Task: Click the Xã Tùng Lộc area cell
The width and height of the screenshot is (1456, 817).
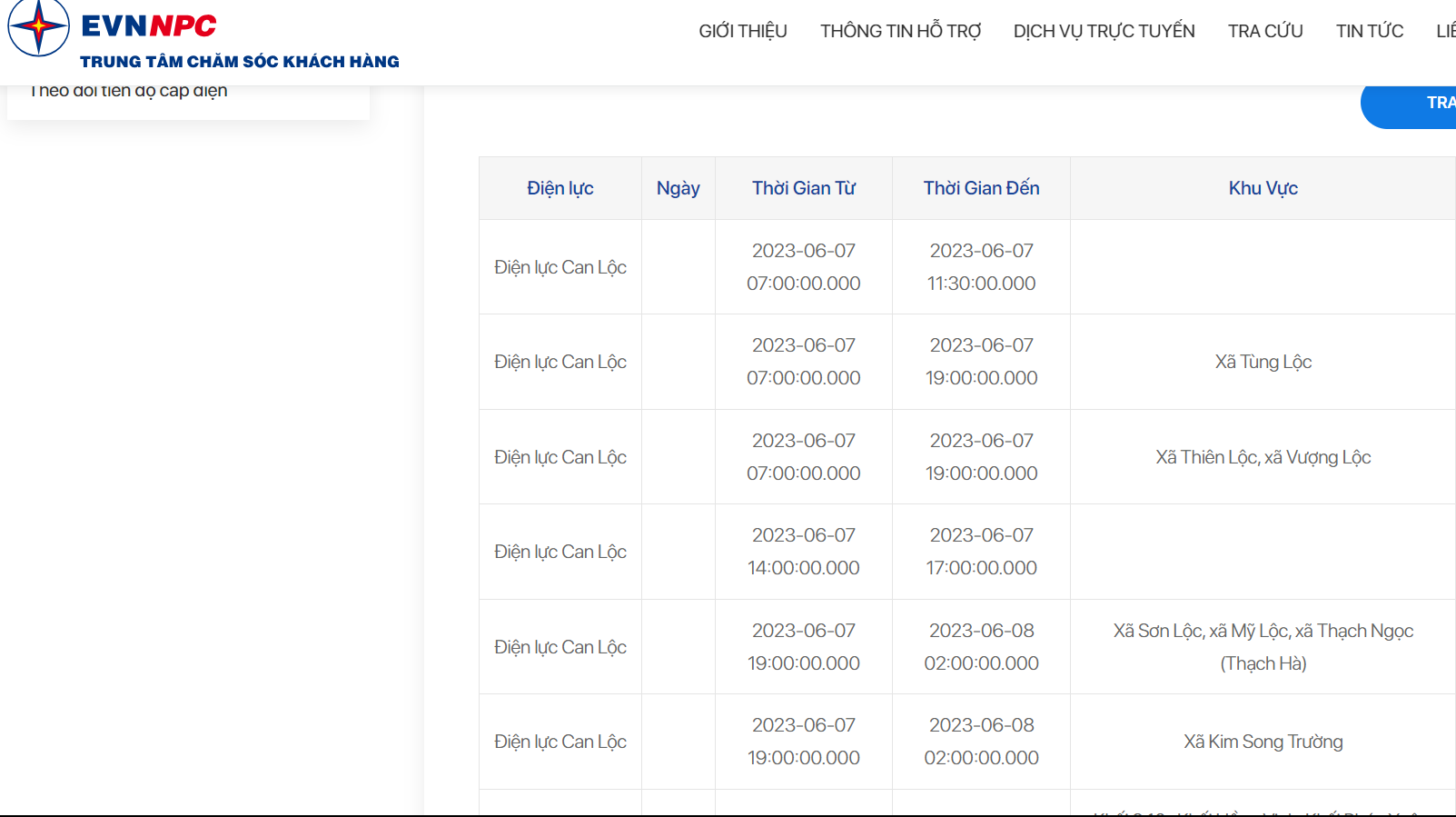Action: pos(1263,362)
